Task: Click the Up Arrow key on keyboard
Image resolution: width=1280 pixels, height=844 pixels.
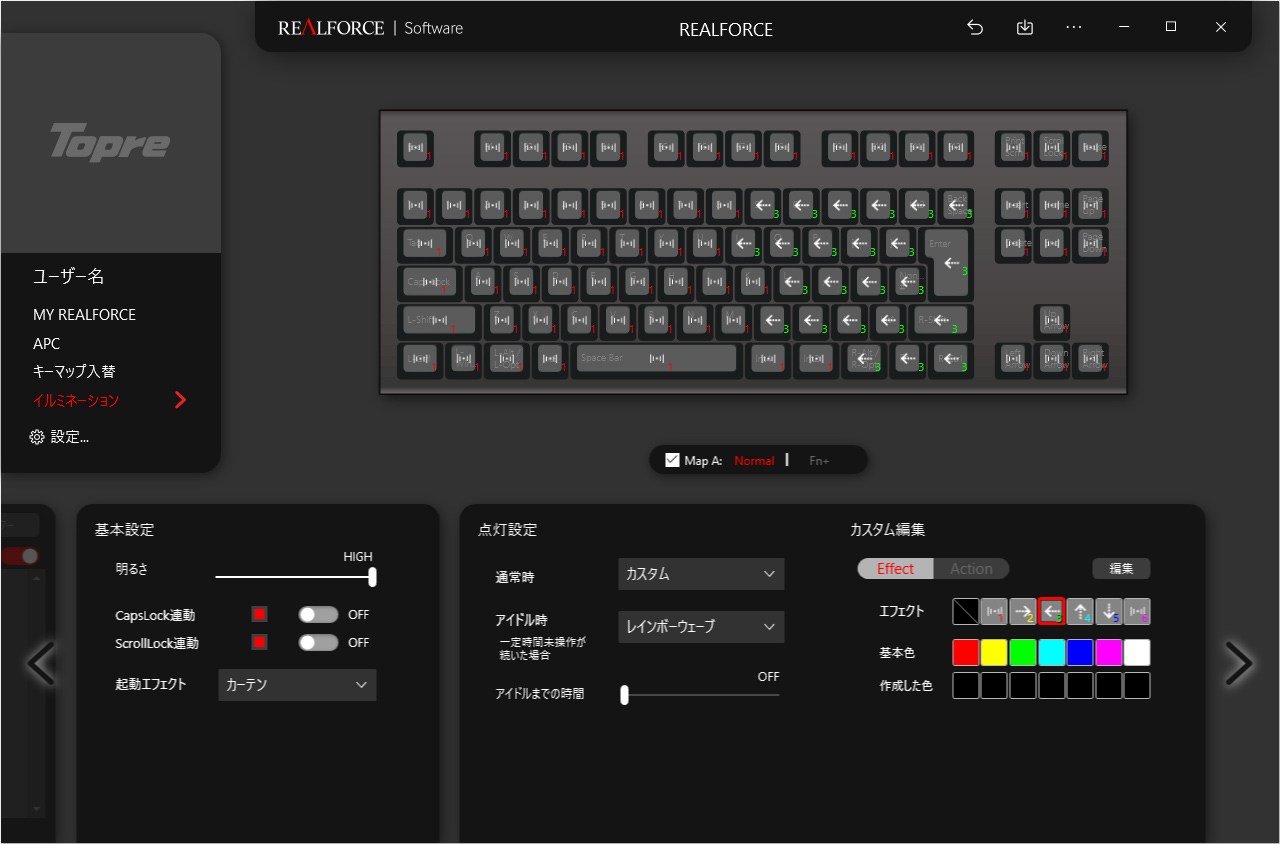Action: click(x=1051, y=321)
